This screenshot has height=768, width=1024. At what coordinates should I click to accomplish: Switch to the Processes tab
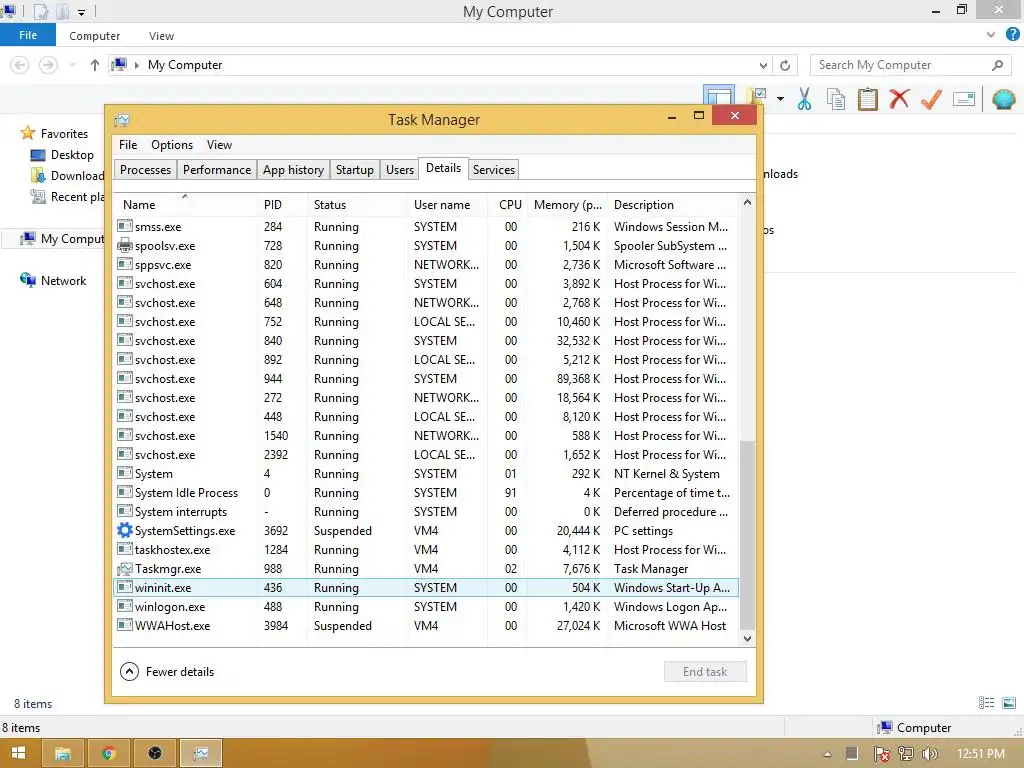(145, 170)
